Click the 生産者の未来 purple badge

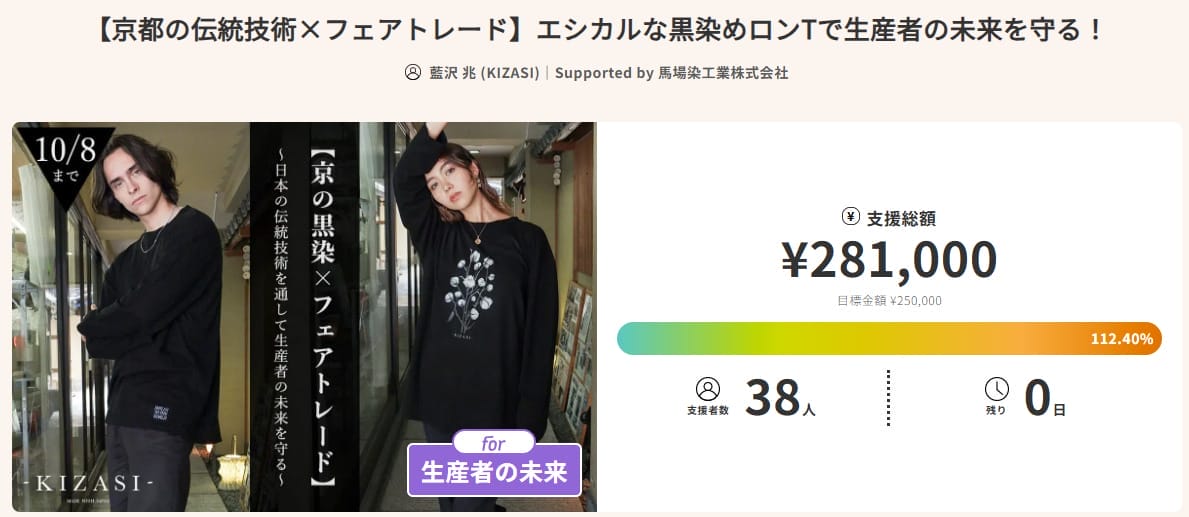click(x=494, y=471)
